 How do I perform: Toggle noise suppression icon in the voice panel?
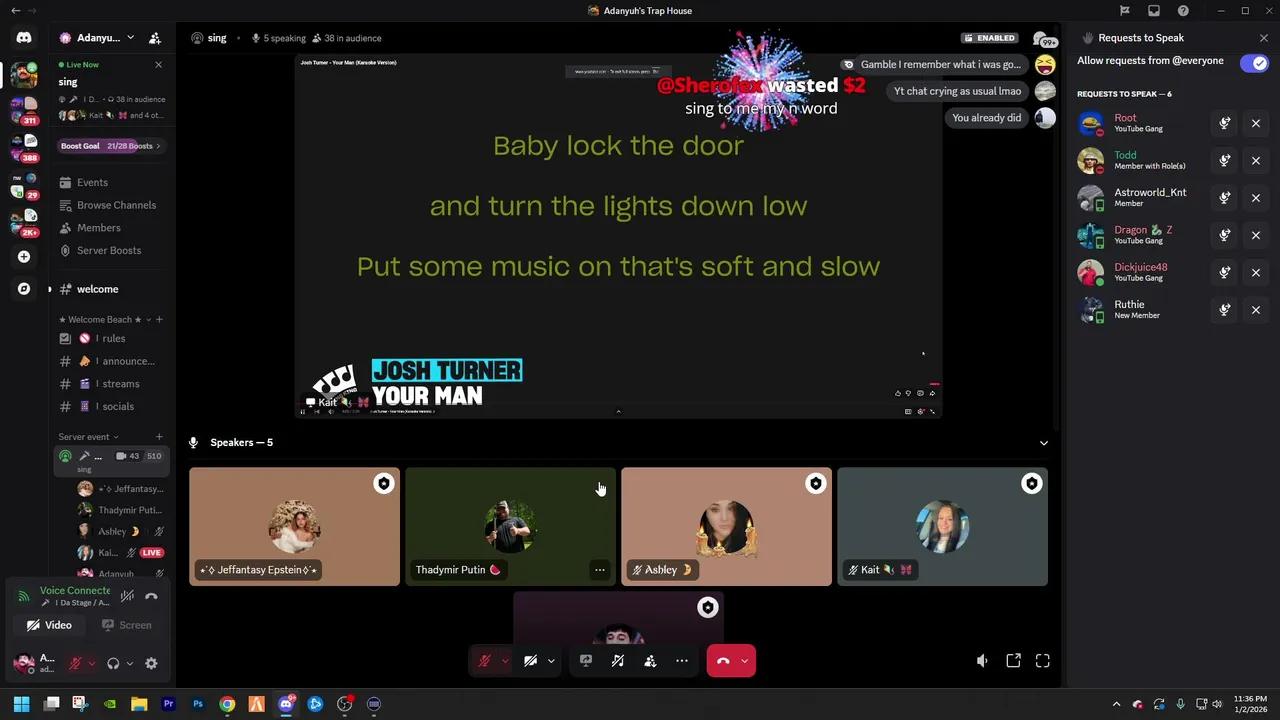[127, 596]
